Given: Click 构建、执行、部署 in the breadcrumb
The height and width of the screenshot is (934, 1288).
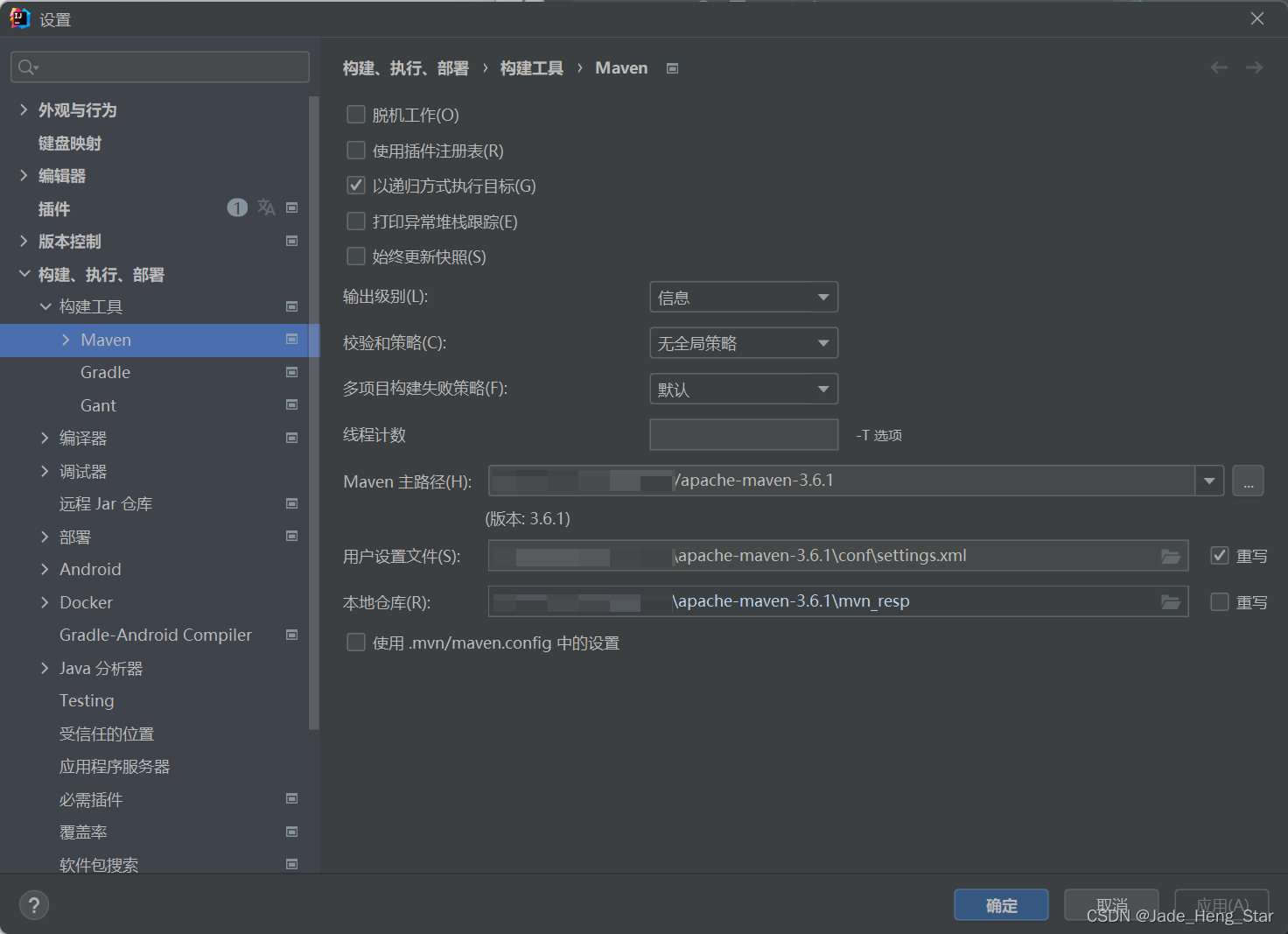Looking at the screenshot, I should 406,68.
